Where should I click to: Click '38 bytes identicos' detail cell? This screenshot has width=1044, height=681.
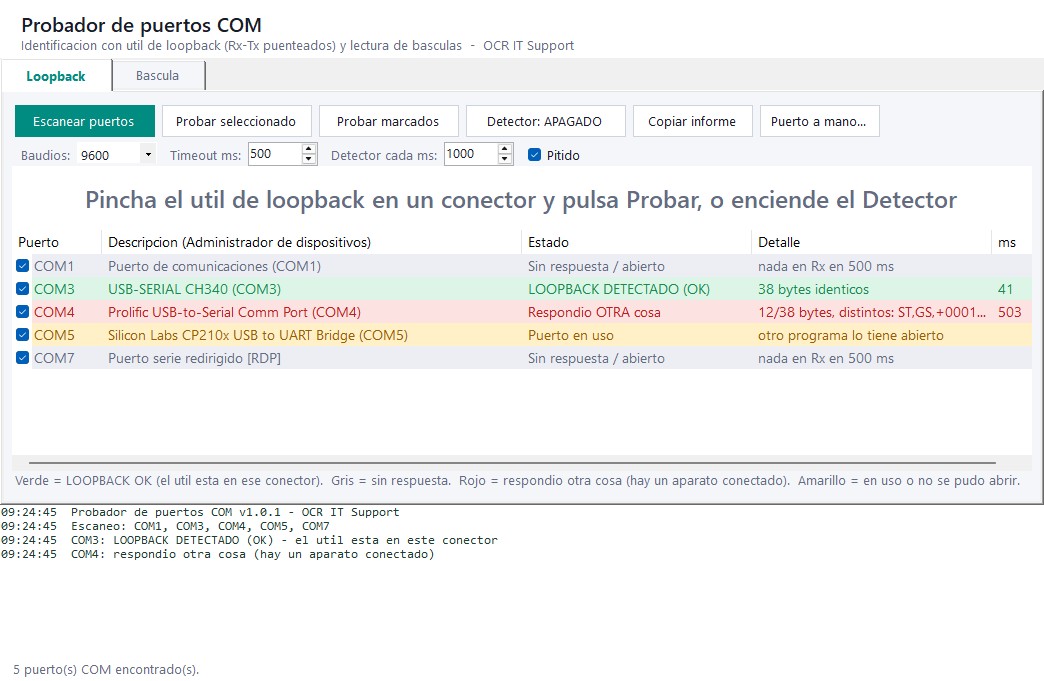click(814, 289)
